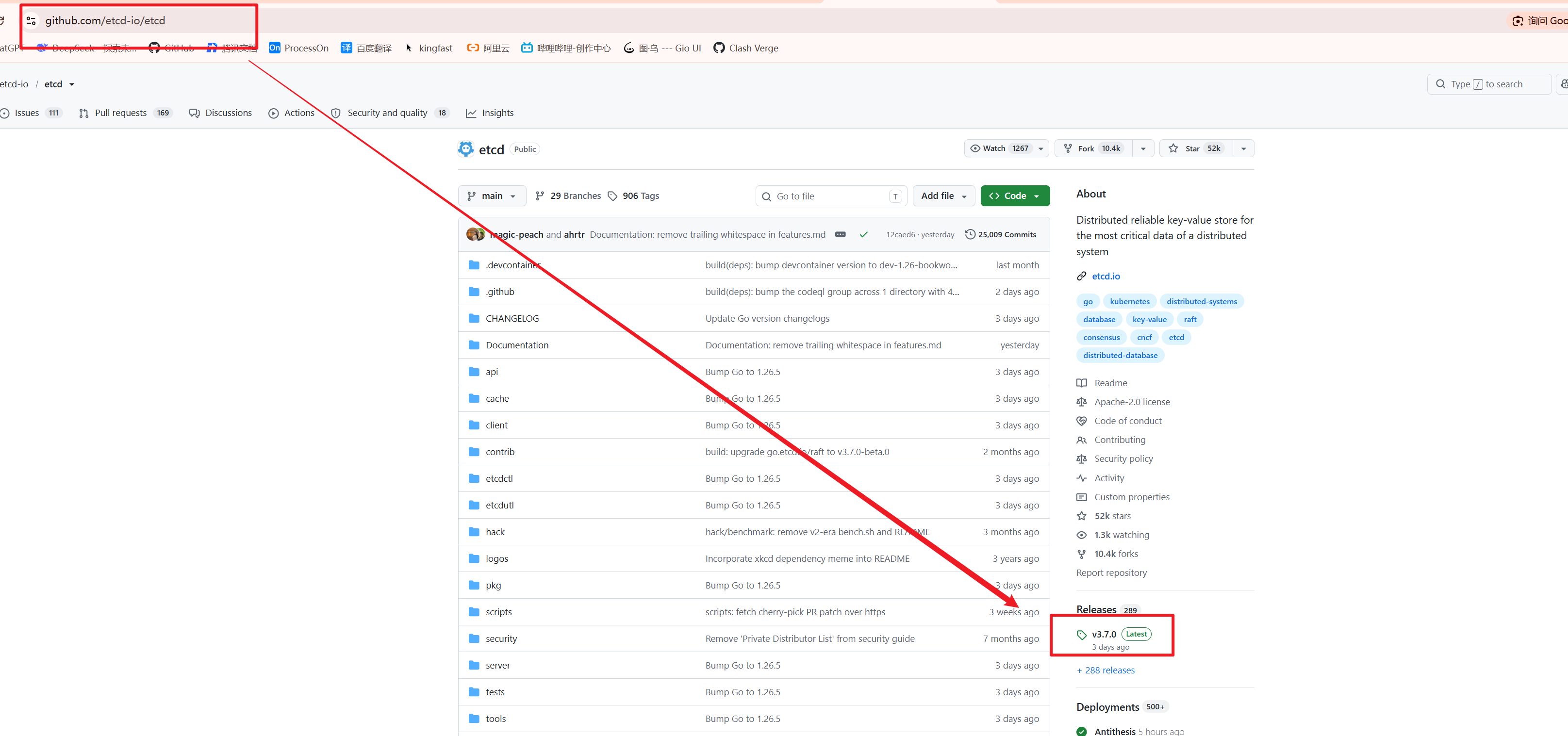
Task: Fork the etcd repository
Action: click(x=1094, y=148)
